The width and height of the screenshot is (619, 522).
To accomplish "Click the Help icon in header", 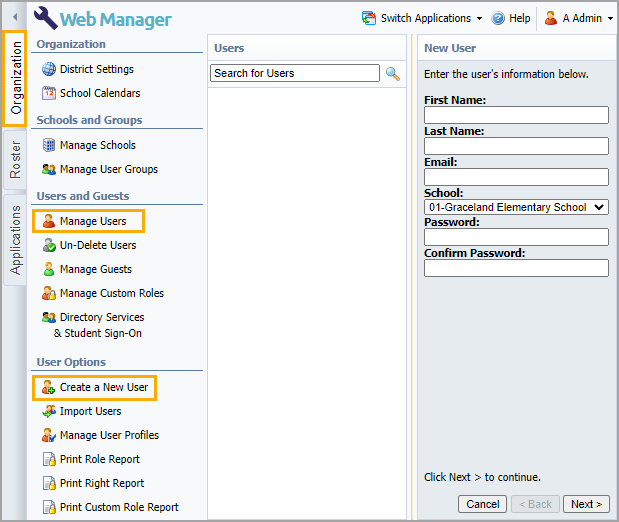I will point(498,18).
